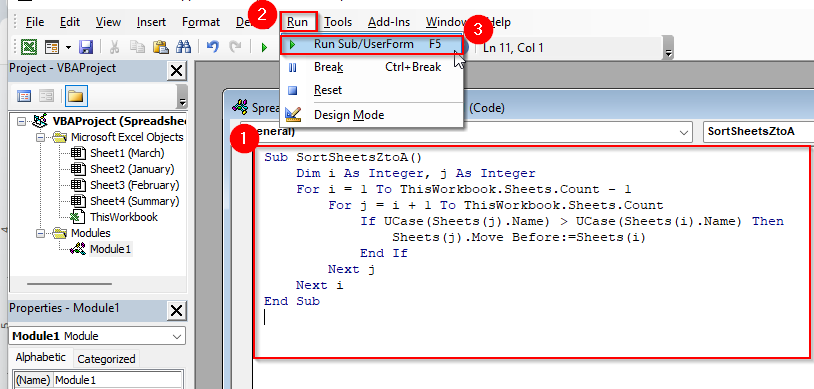The width and height of the screenshot is (814, 389).
Task: Collapse the VBAProject tree node
Action: [x=21, y=121]
